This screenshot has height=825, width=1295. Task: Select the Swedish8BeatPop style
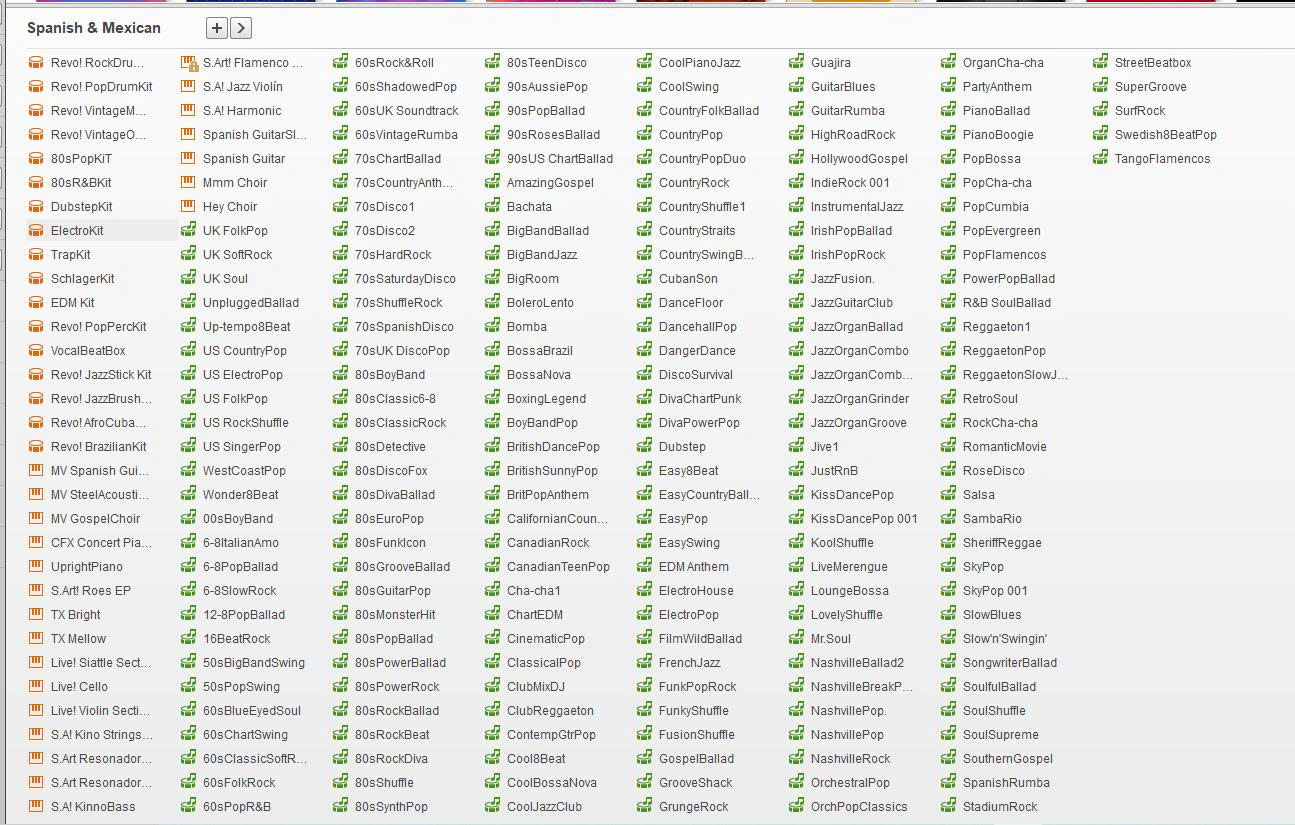[x=1165, y=135]
